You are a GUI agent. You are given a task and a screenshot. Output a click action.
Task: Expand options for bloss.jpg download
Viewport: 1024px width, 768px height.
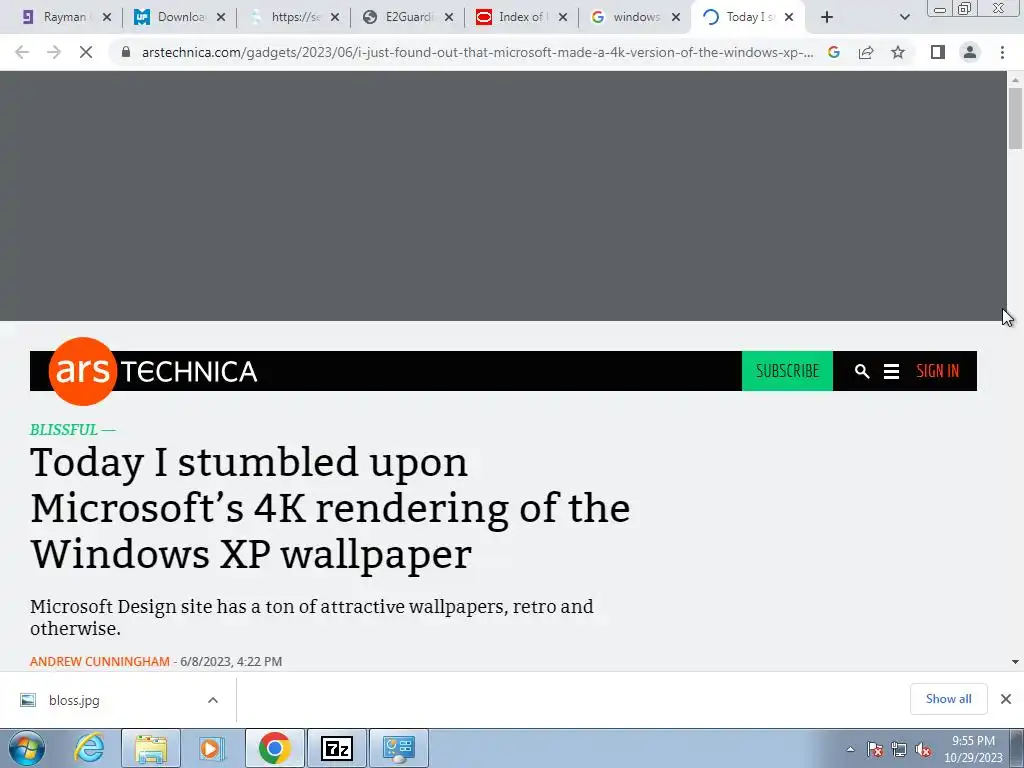[213, 700]
